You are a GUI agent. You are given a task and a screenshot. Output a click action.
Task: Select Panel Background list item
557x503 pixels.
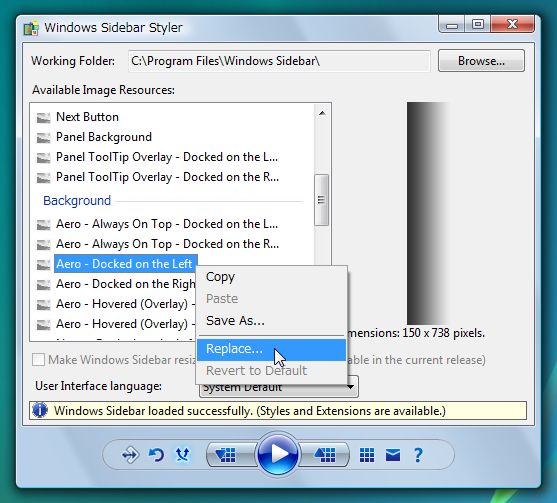(x=104, y=137)
